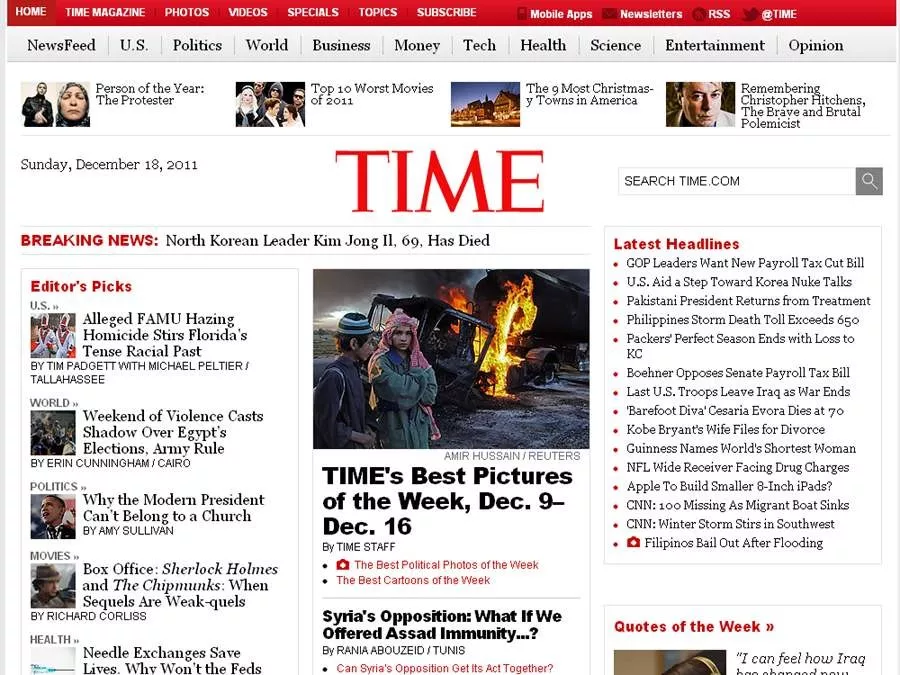
Task: Open GOP Leaders Want New Payroll headline
Action: point(745,263)
